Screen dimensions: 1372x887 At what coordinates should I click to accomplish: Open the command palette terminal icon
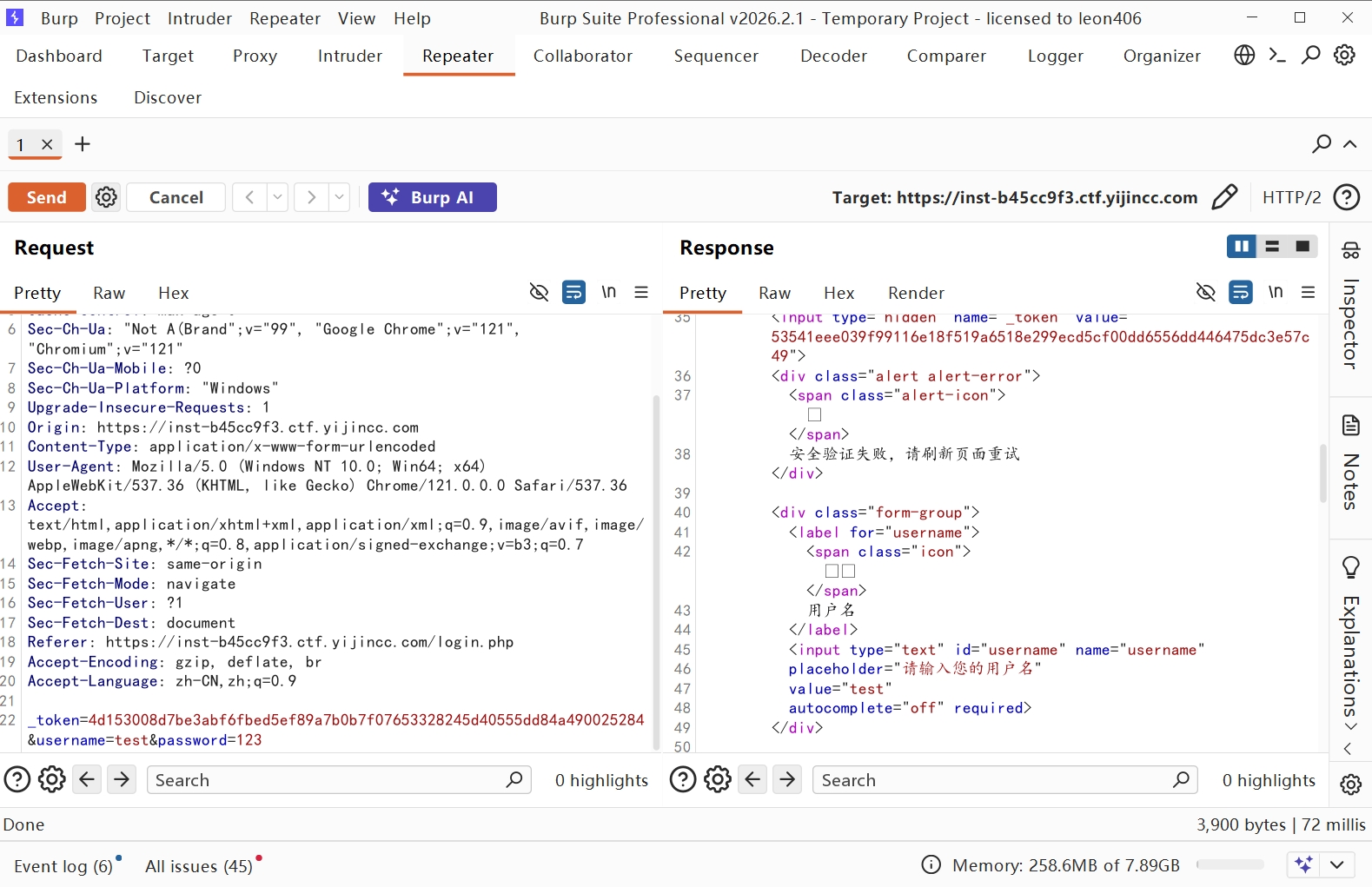[x=1277, y=56]
